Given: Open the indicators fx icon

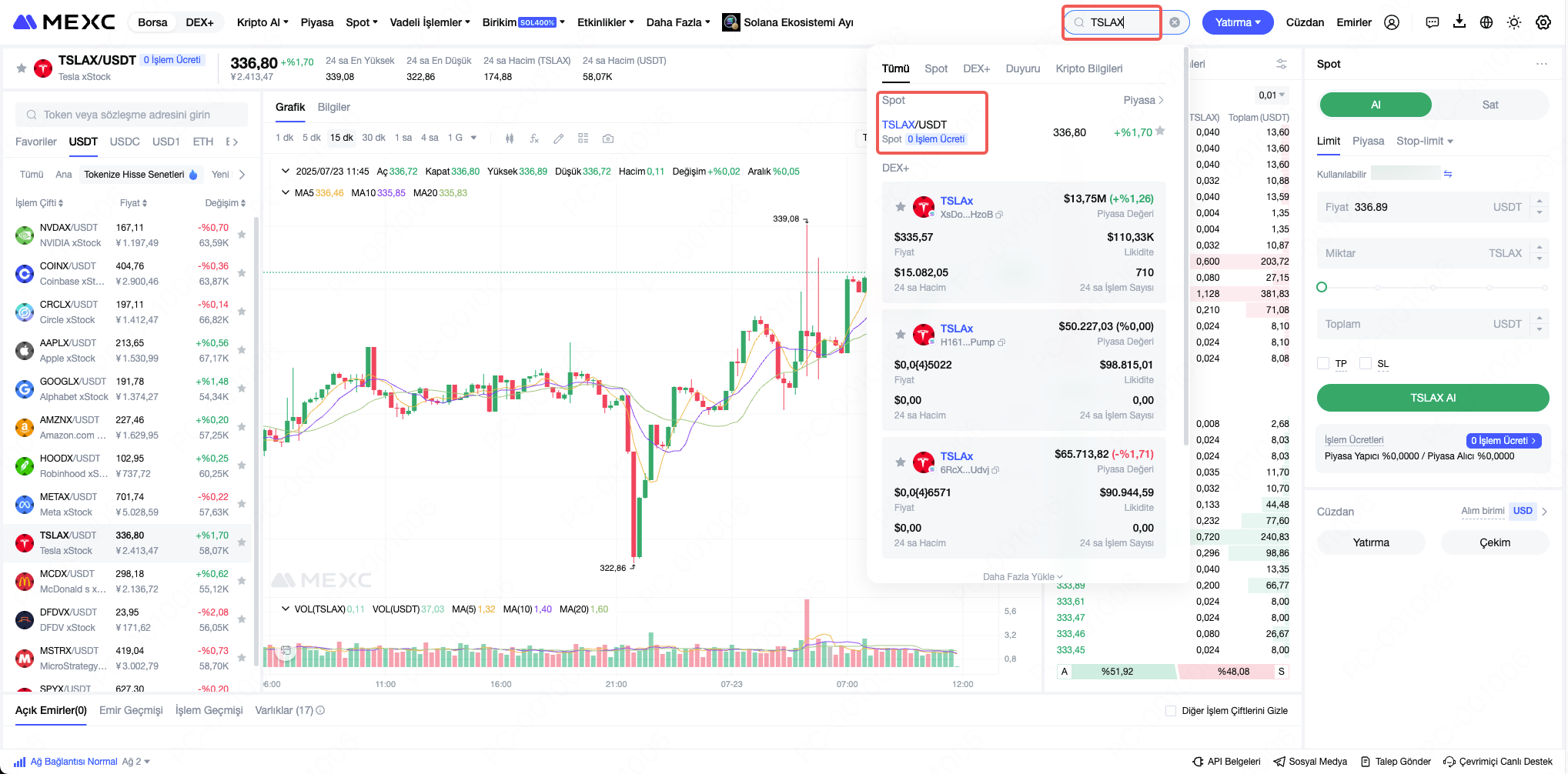Looking at the screenshot, I should pyautogui.click(x=534, y=138).
